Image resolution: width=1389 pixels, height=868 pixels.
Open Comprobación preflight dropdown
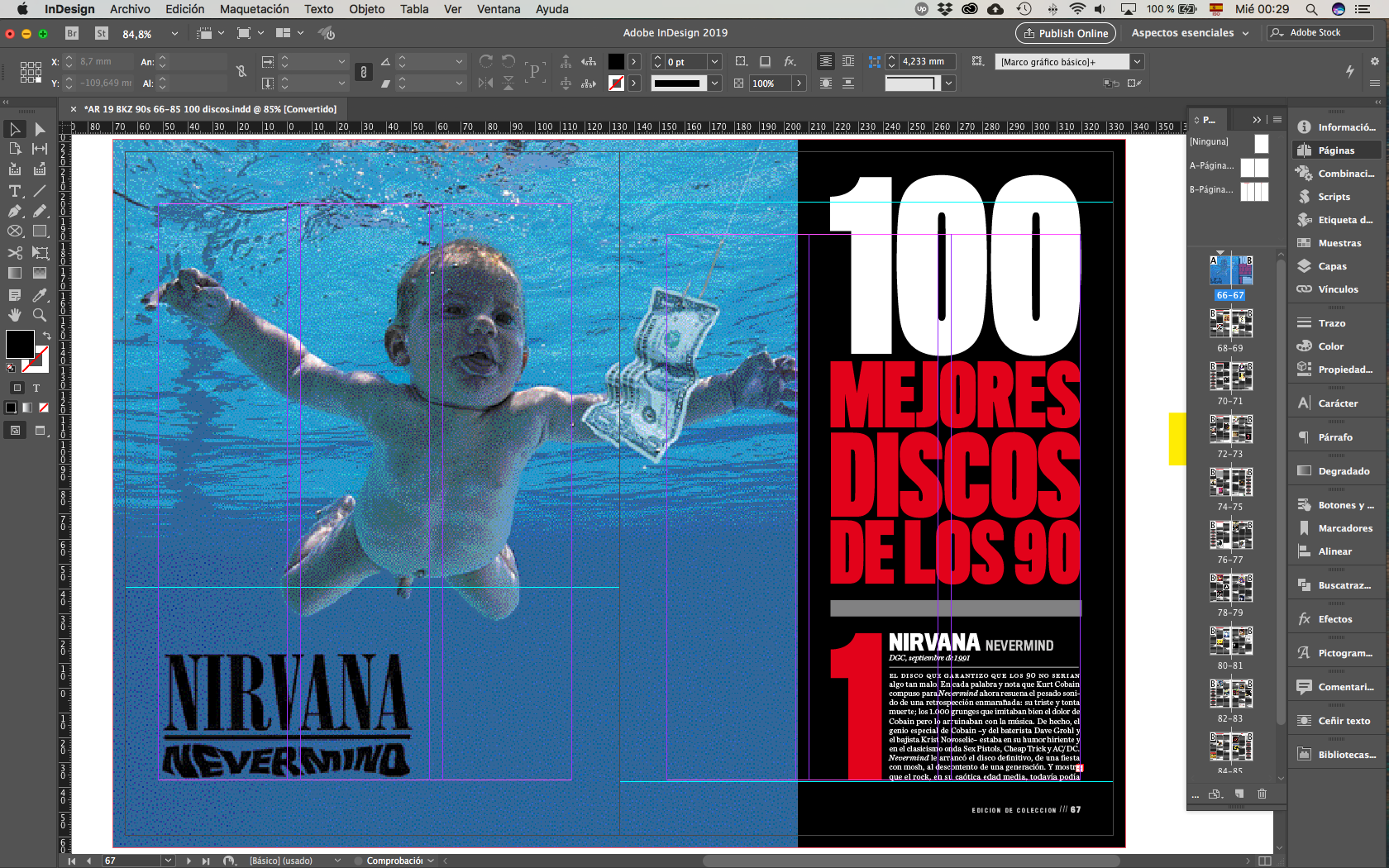click(431, 861)
